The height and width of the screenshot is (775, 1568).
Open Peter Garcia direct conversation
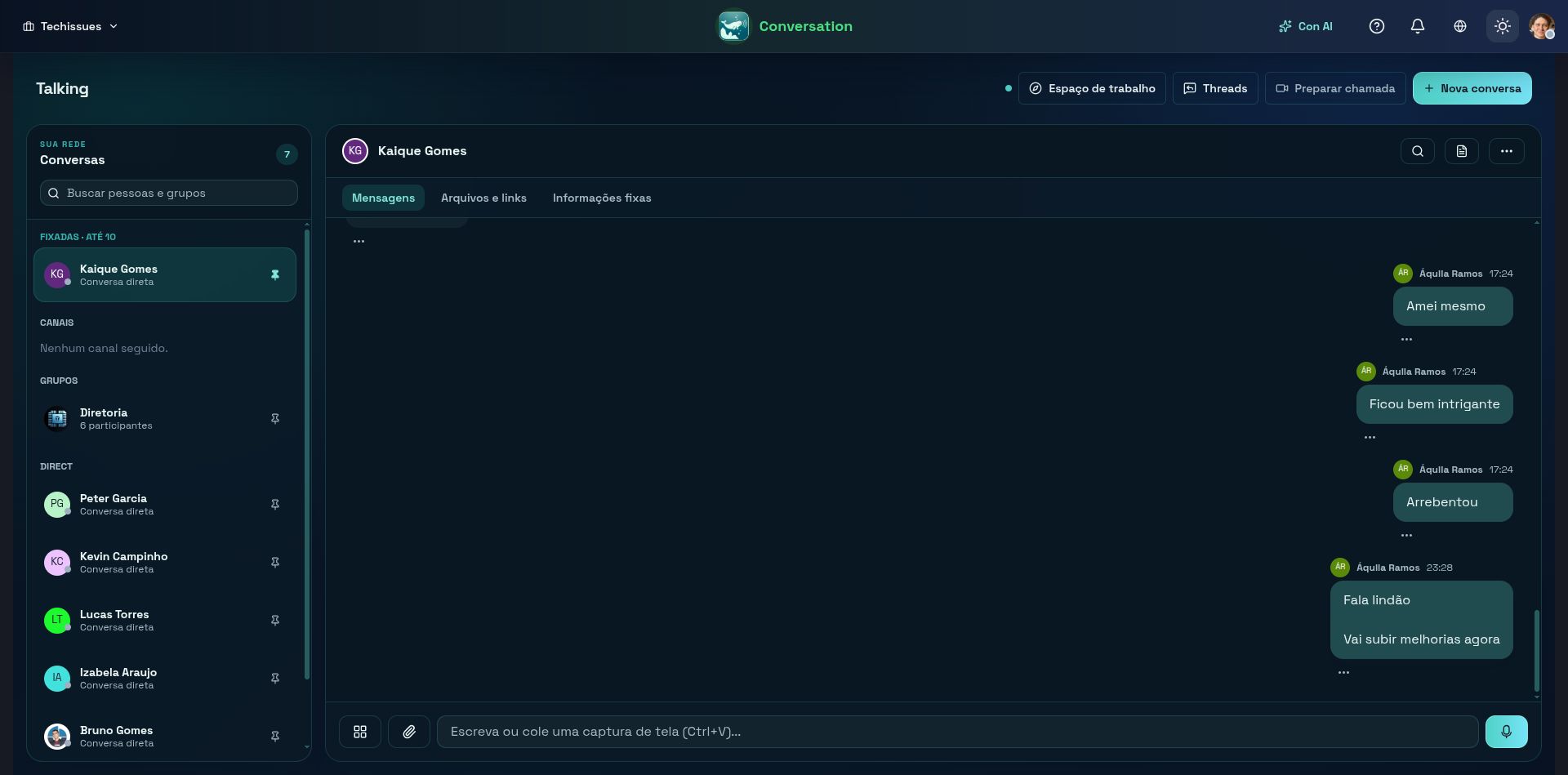(x=164, y=505)
